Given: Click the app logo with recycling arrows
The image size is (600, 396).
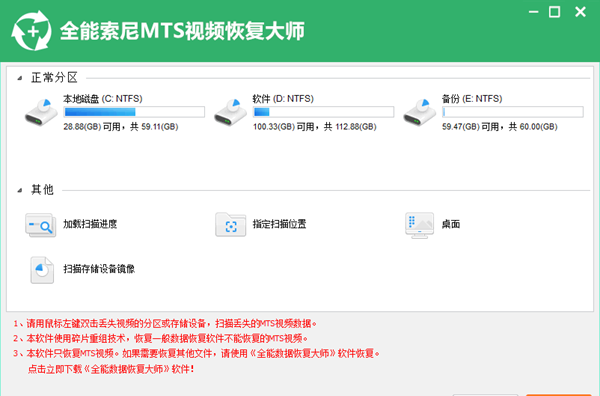Looking at the screenshot, I should click(31, 31).
